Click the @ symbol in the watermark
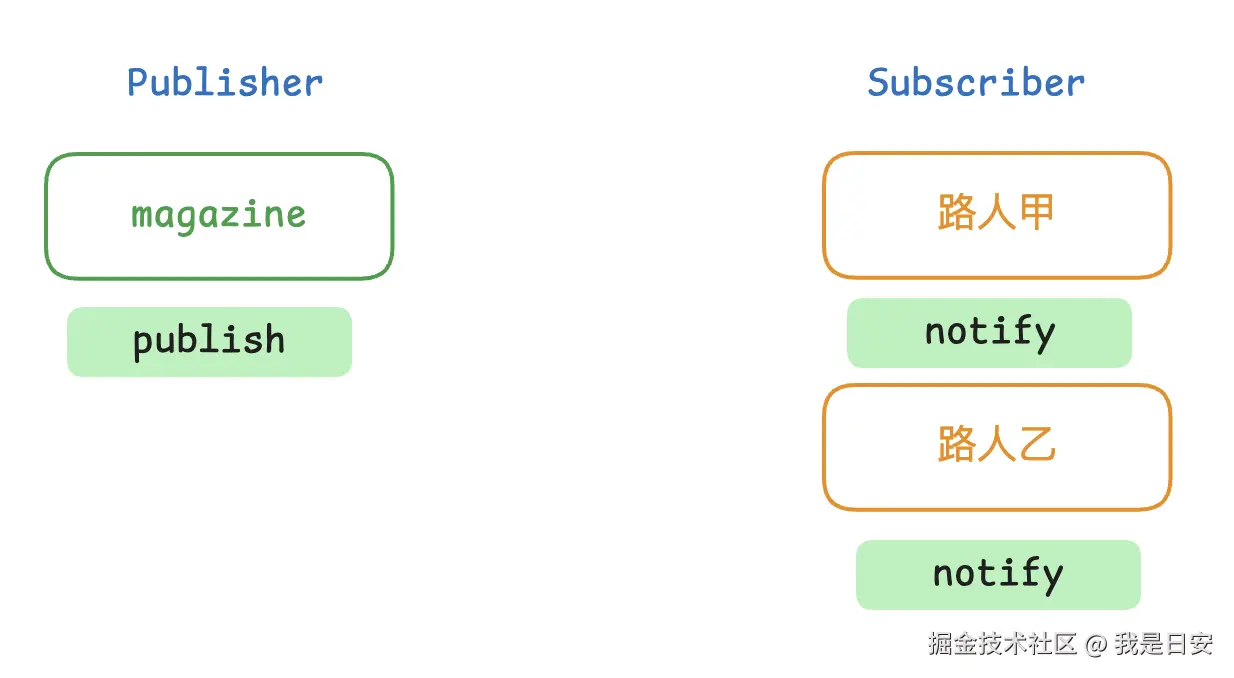Image resolution: width=1234 pixels, height=678 pixels. (1096, 645)
